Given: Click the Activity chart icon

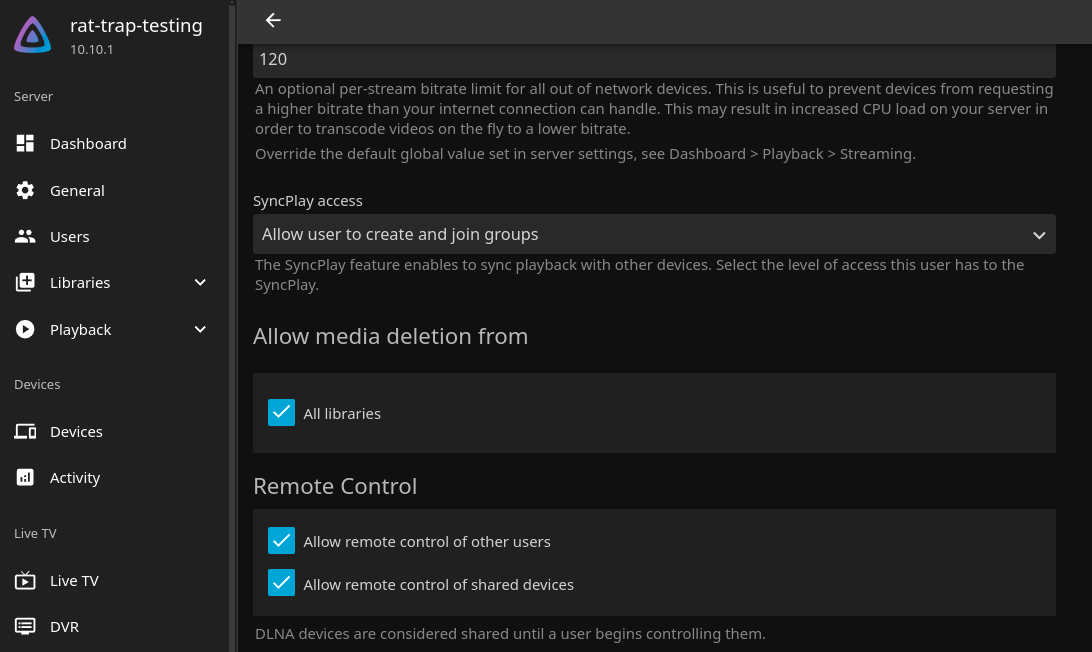Looking at the screenshot, I should (26, 477).
